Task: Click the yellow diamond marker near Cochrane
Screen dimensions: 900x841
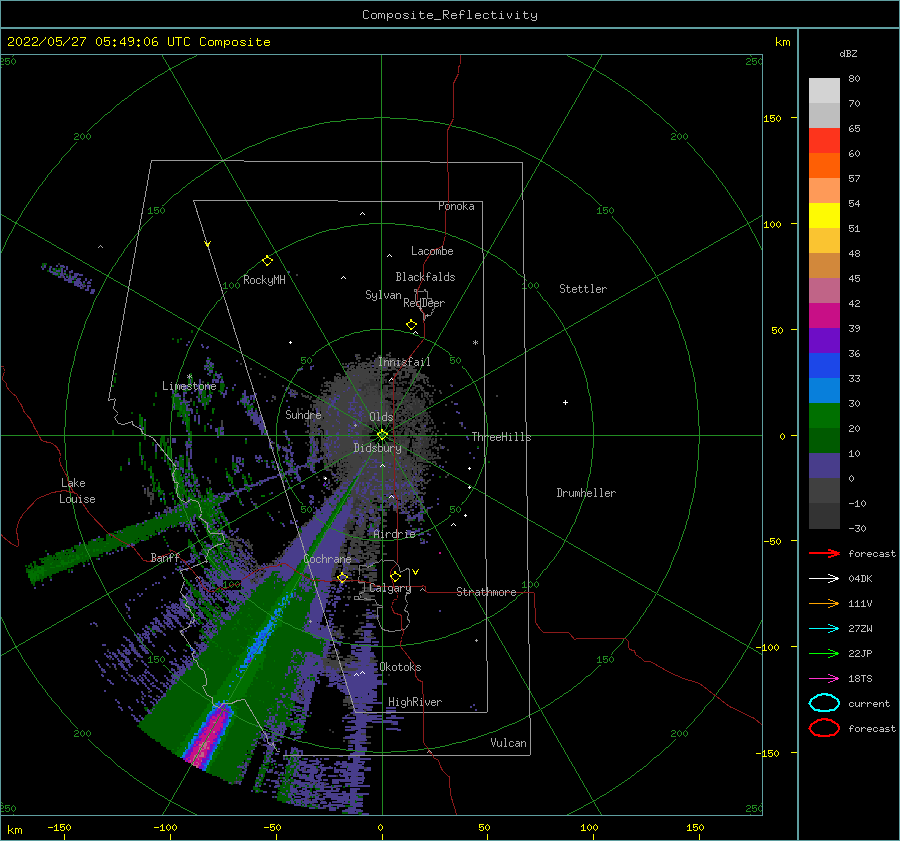Action: pyautogui.click(x=342, y=577)
